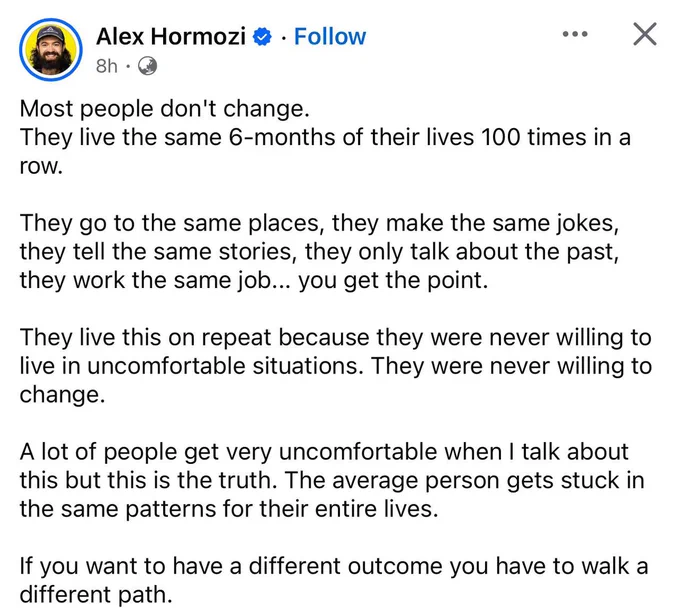The height and width of the screenshot is (611, 680).
Task: Click the line 'Most people don't change.'
Action: tap(164, 108)
